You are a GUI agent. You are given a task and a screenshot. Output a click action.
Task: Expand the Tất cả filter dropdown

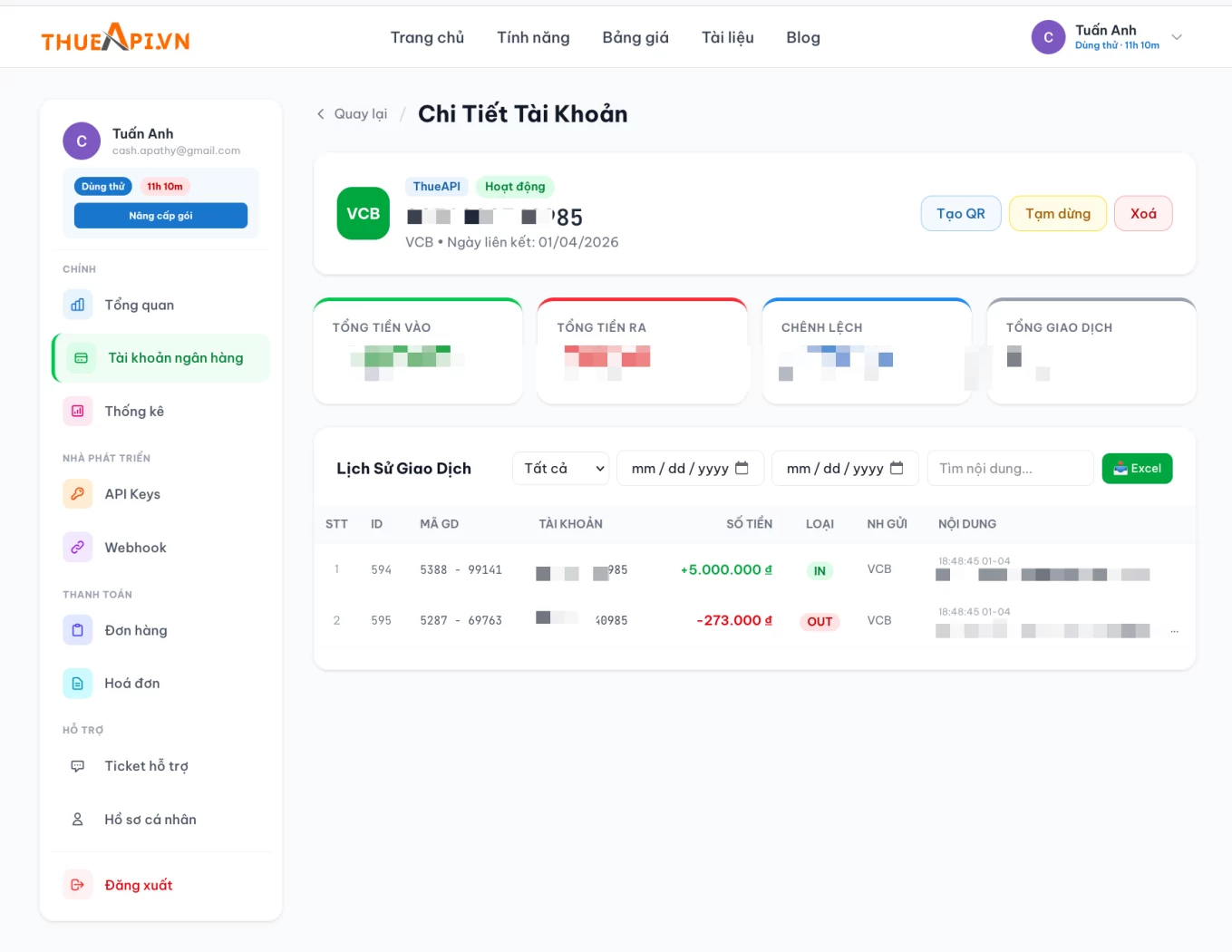(x=561, y=468)
